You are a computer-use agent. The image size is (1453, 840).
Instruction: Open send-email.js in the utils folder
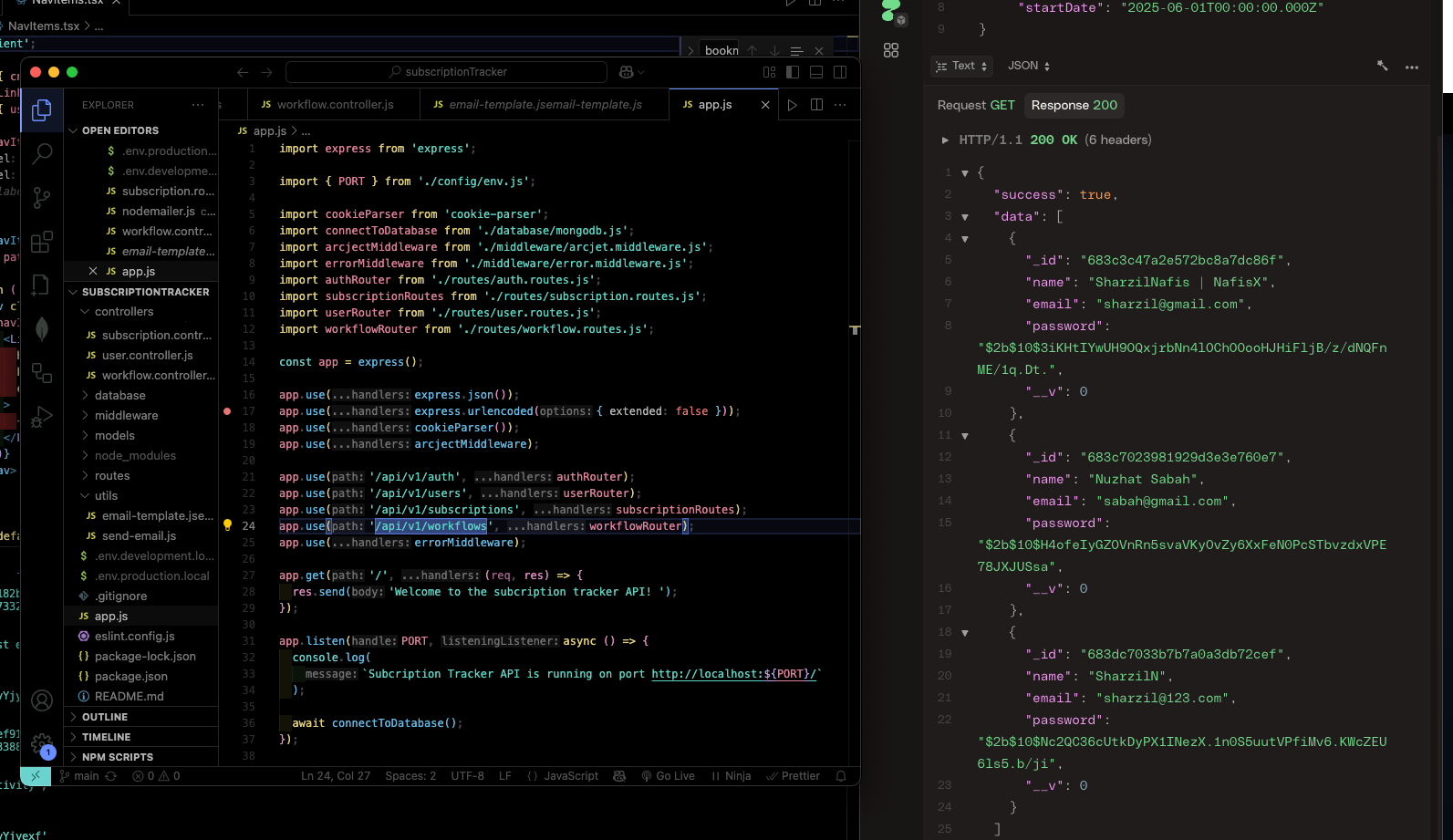[x=140, y=536]
